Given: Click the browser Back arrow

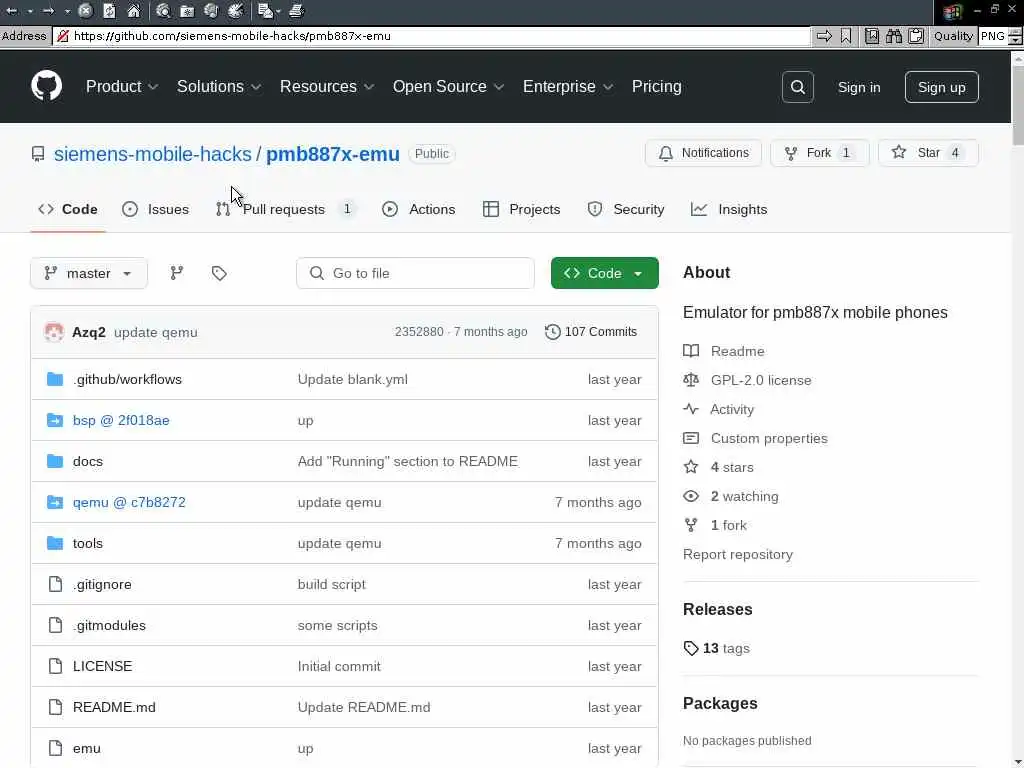Looking at the screenshot, I should tap(12, 11).
